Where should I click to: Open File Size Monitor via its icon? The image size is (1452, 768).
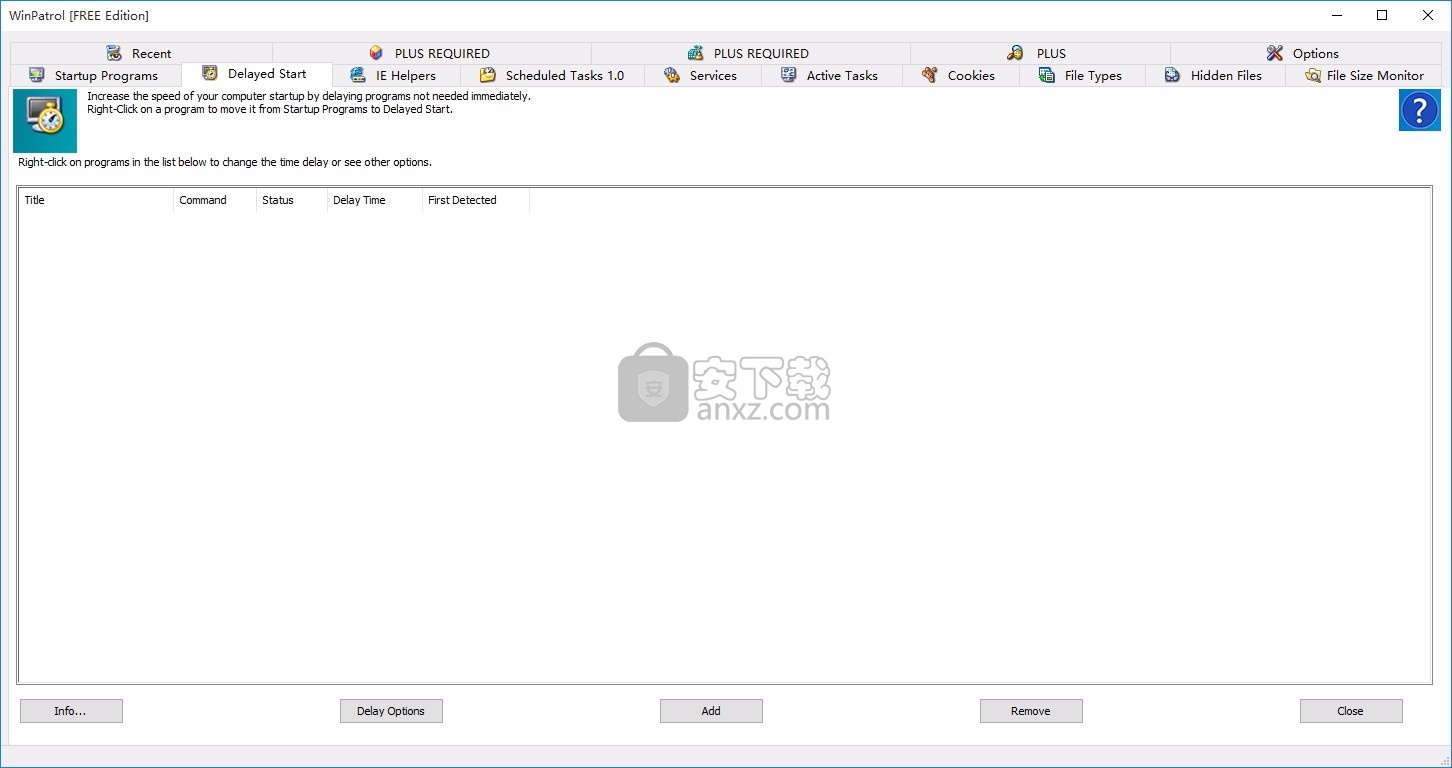coord(1313,75)
